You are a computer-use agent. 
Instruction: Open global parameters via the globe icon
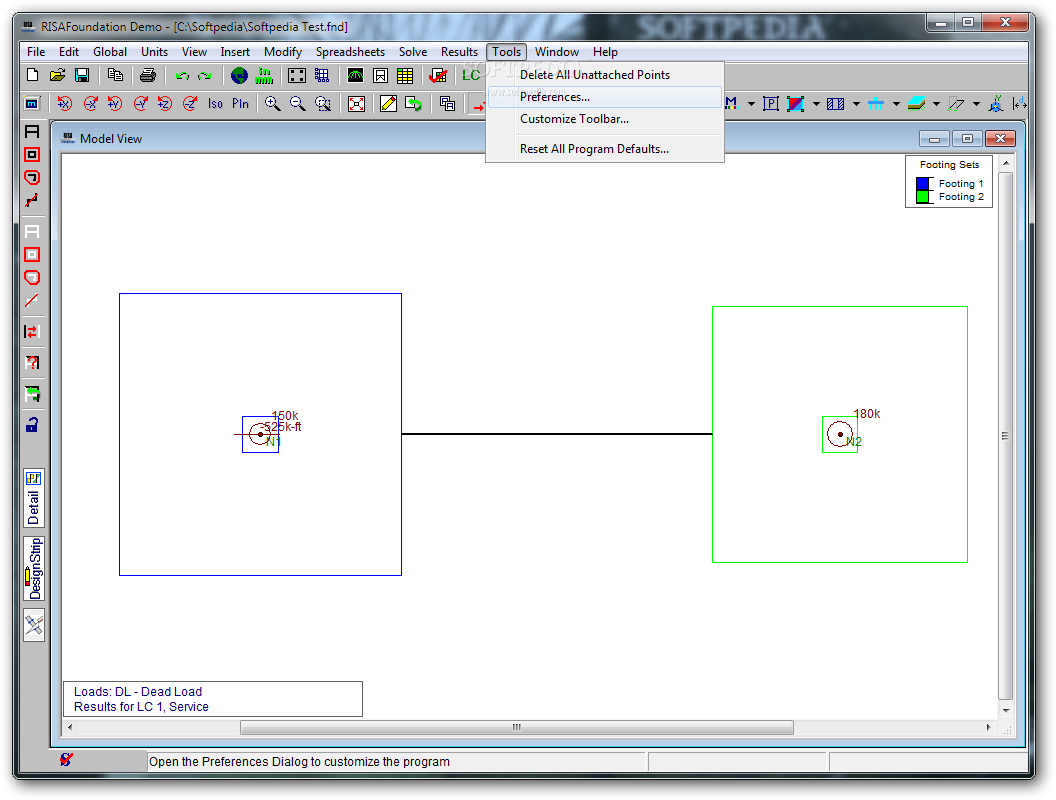click(x=239, y=75)
